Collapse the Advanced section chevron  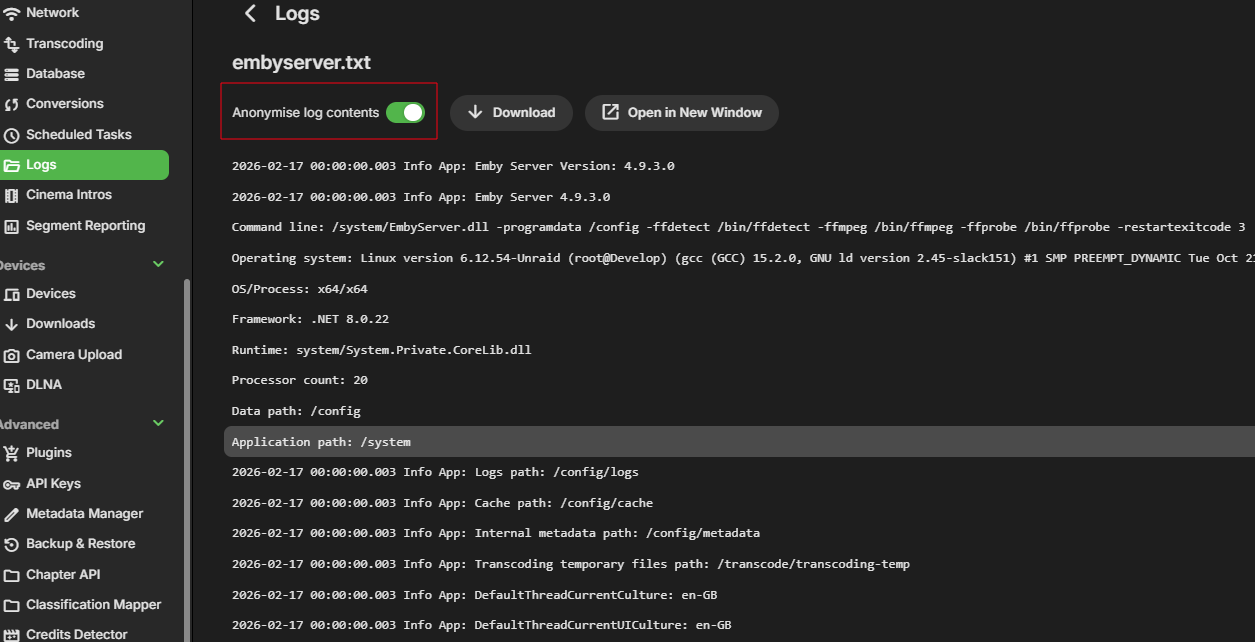(158, 423)
